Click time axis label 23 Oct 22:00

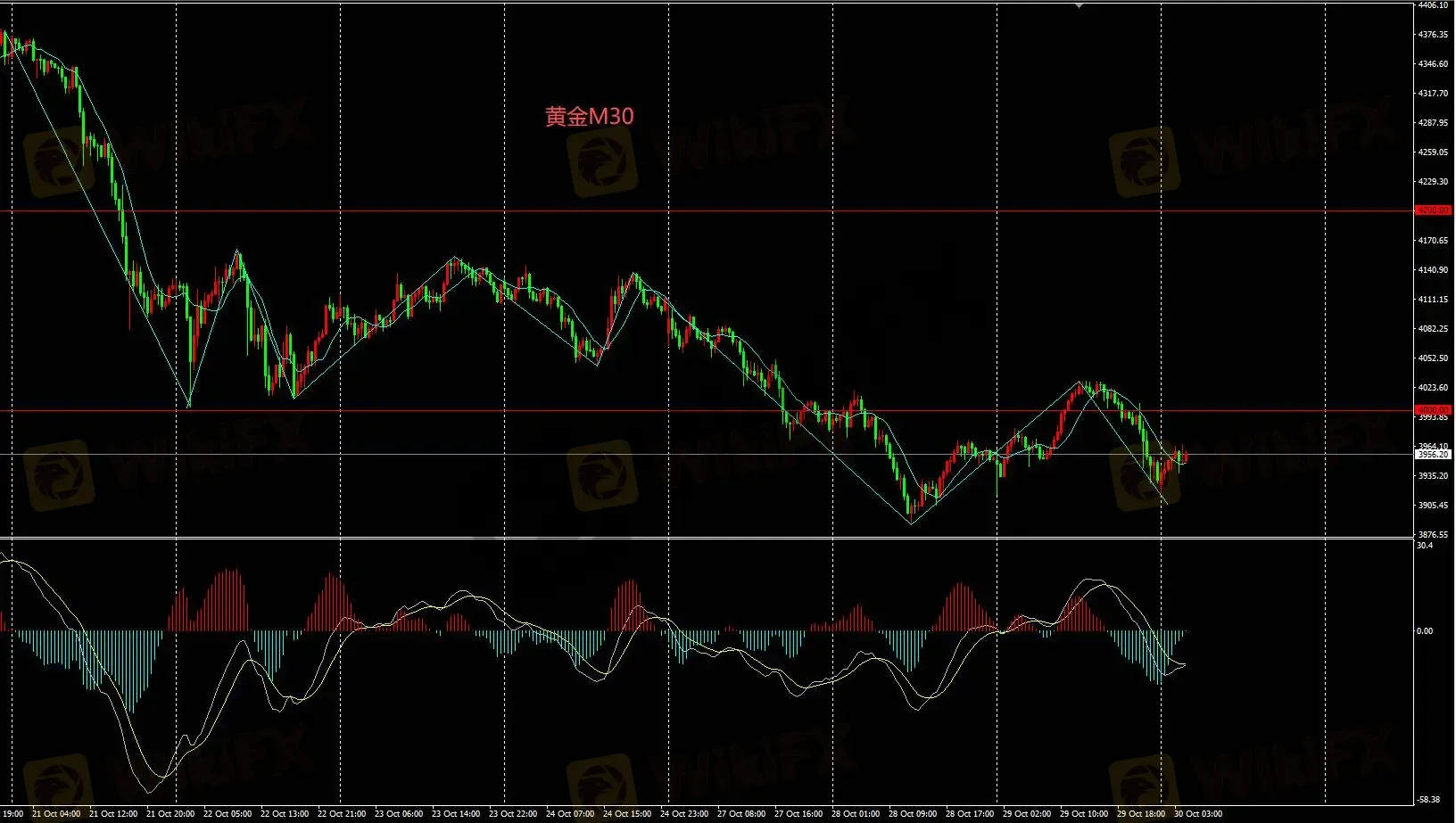[x=513, y=814]
